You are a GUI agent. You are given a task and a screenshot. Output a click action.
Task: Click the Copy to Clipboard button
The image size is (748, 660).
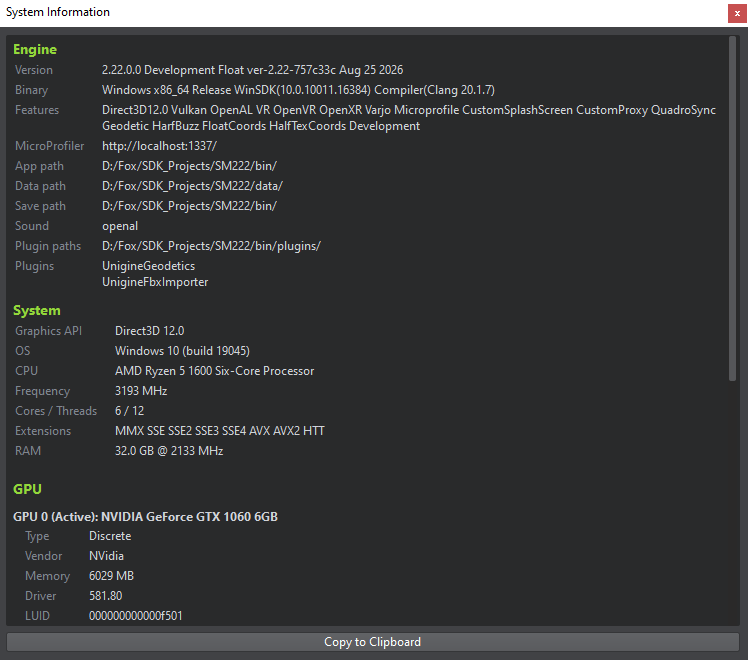click(x=373, y=642)
